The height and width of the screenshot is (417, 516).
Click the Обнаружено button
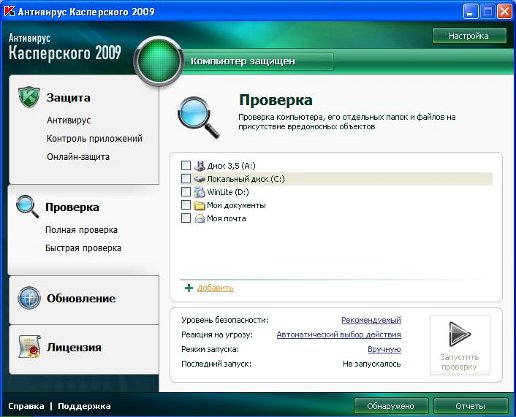(x=391, y=406)
